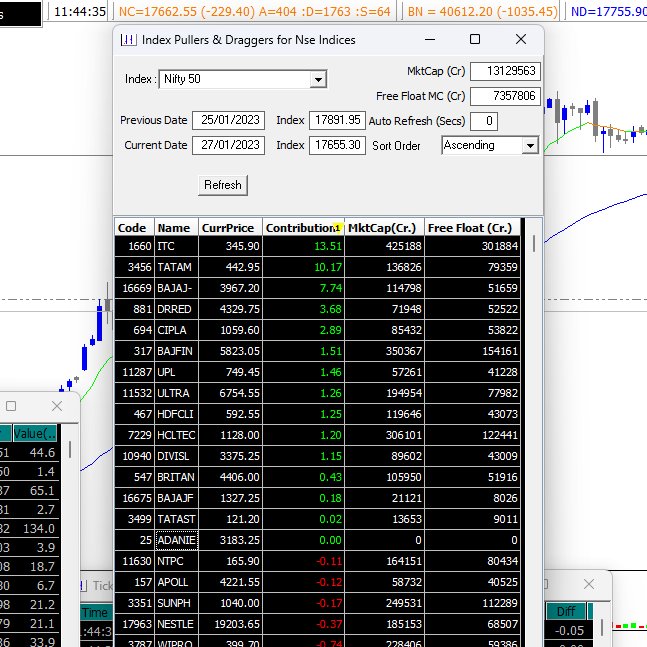Click the Refresh button

tap(223, 185)
